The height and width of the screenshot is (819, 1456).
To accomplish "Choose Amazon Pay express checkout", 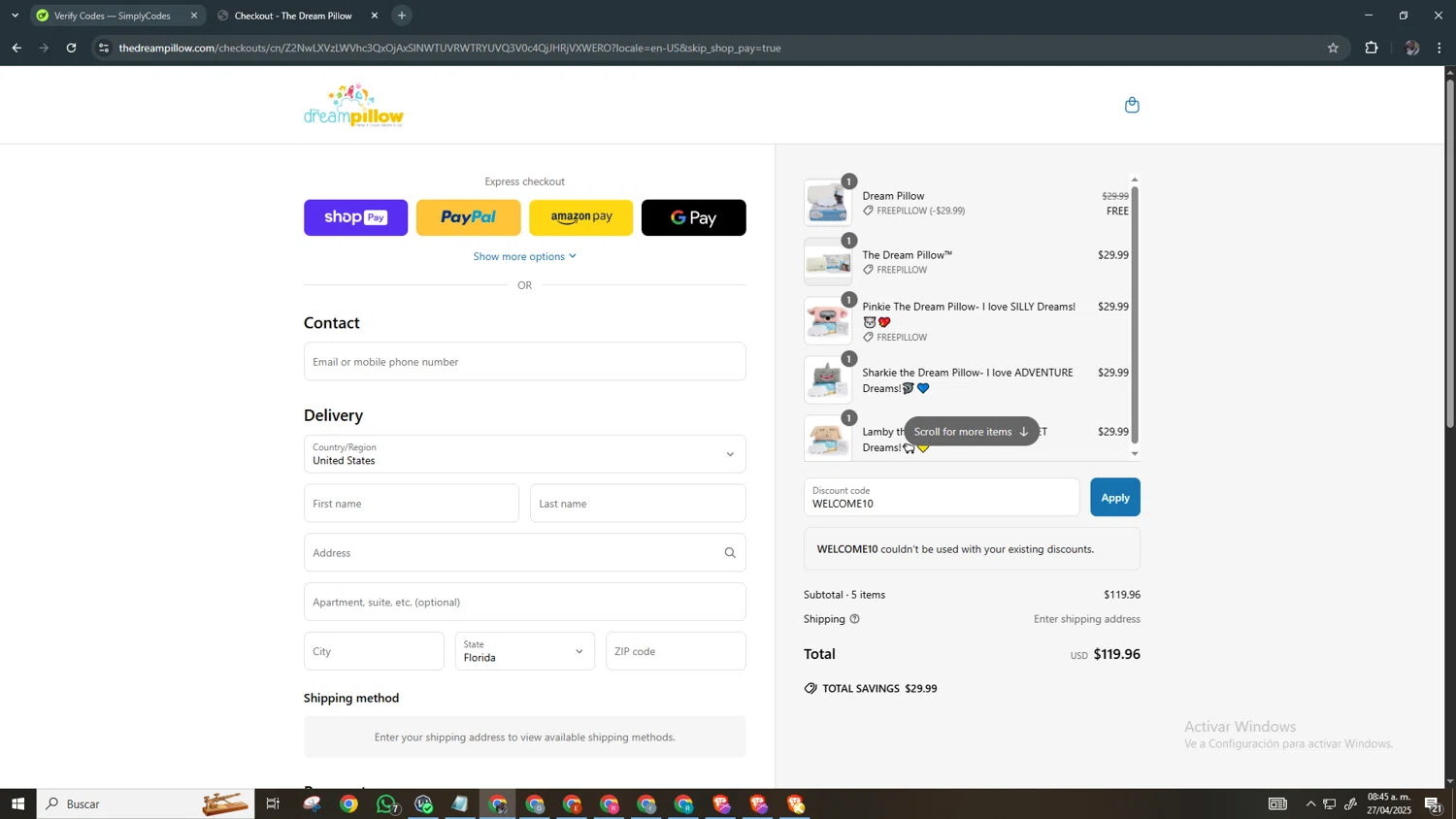I will [x=580, y=217].
